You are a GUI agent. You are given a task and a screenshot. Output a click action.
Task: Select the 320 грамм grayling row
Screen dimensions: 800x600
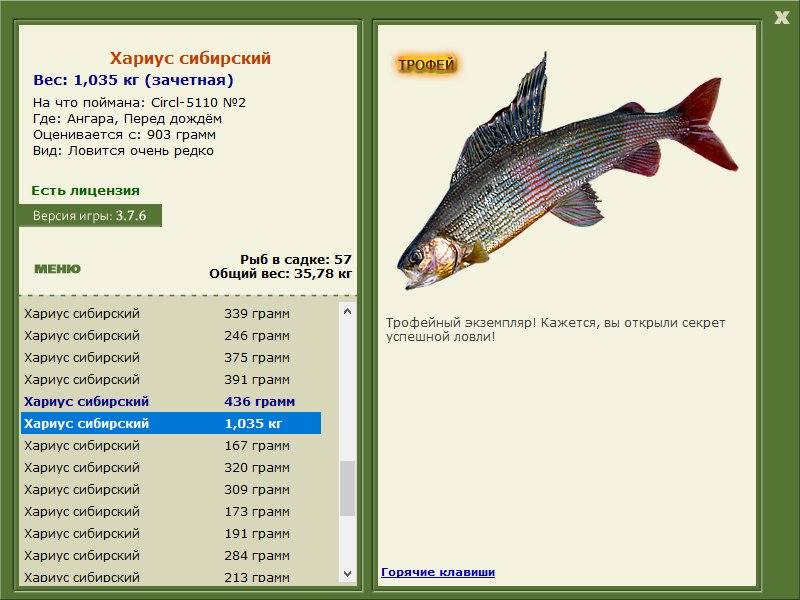(171, 467)
